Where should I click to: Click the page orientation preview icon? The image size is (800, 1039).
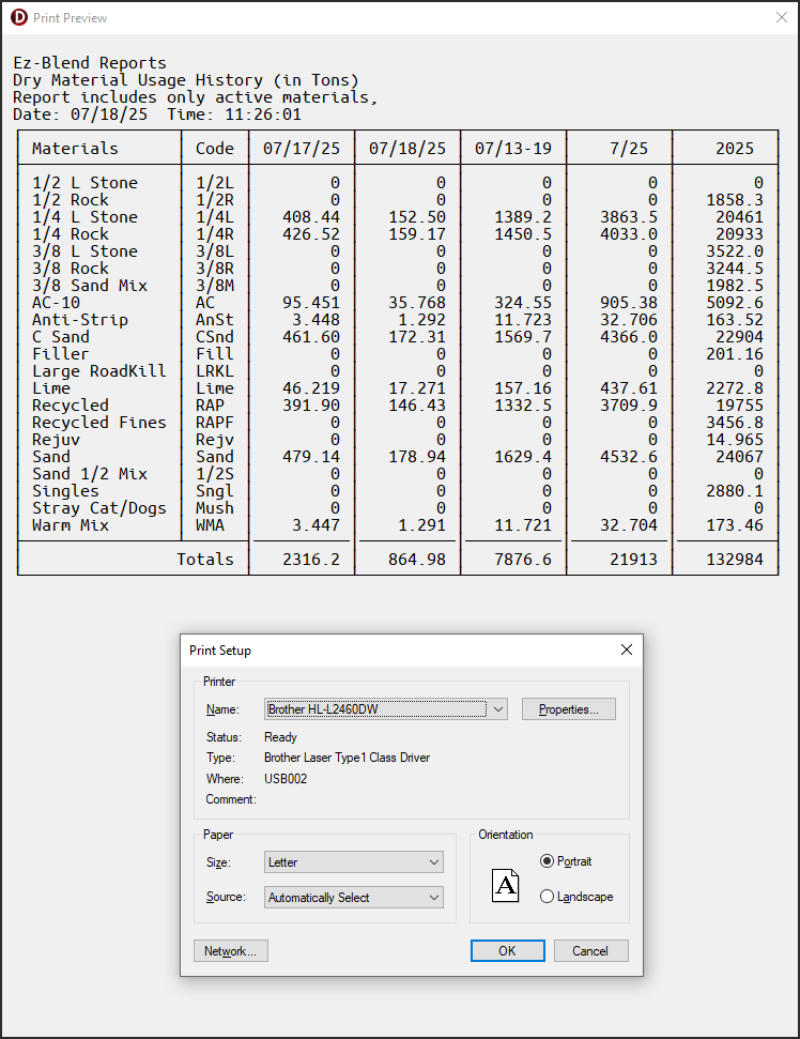coord(505,885)
